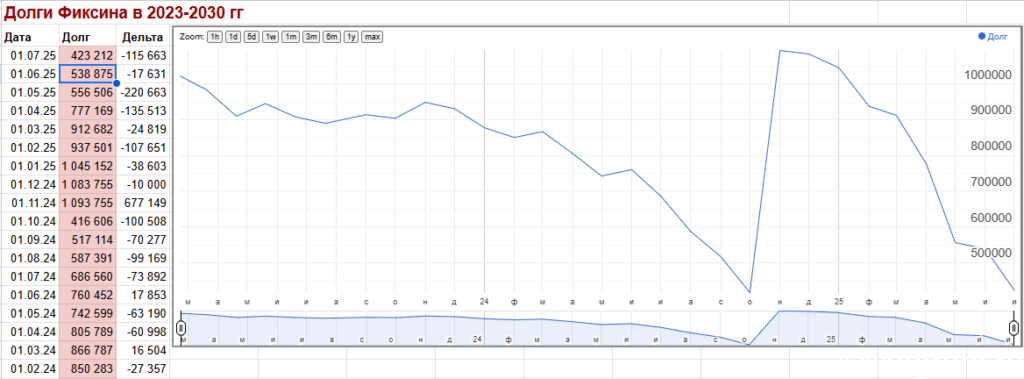
Task: Set chart zoom to 3m
Action: point(311,37)
